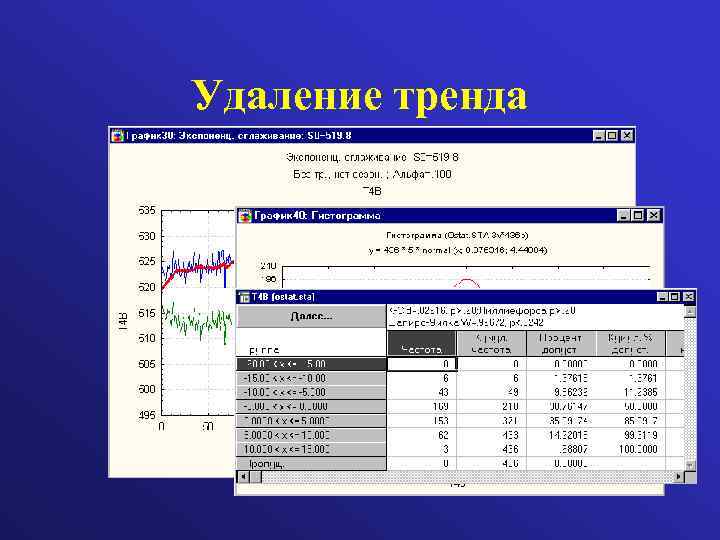Click the green residuals line in График30 chart
Viewport: 720px width, 540px height.
point(197,321)
